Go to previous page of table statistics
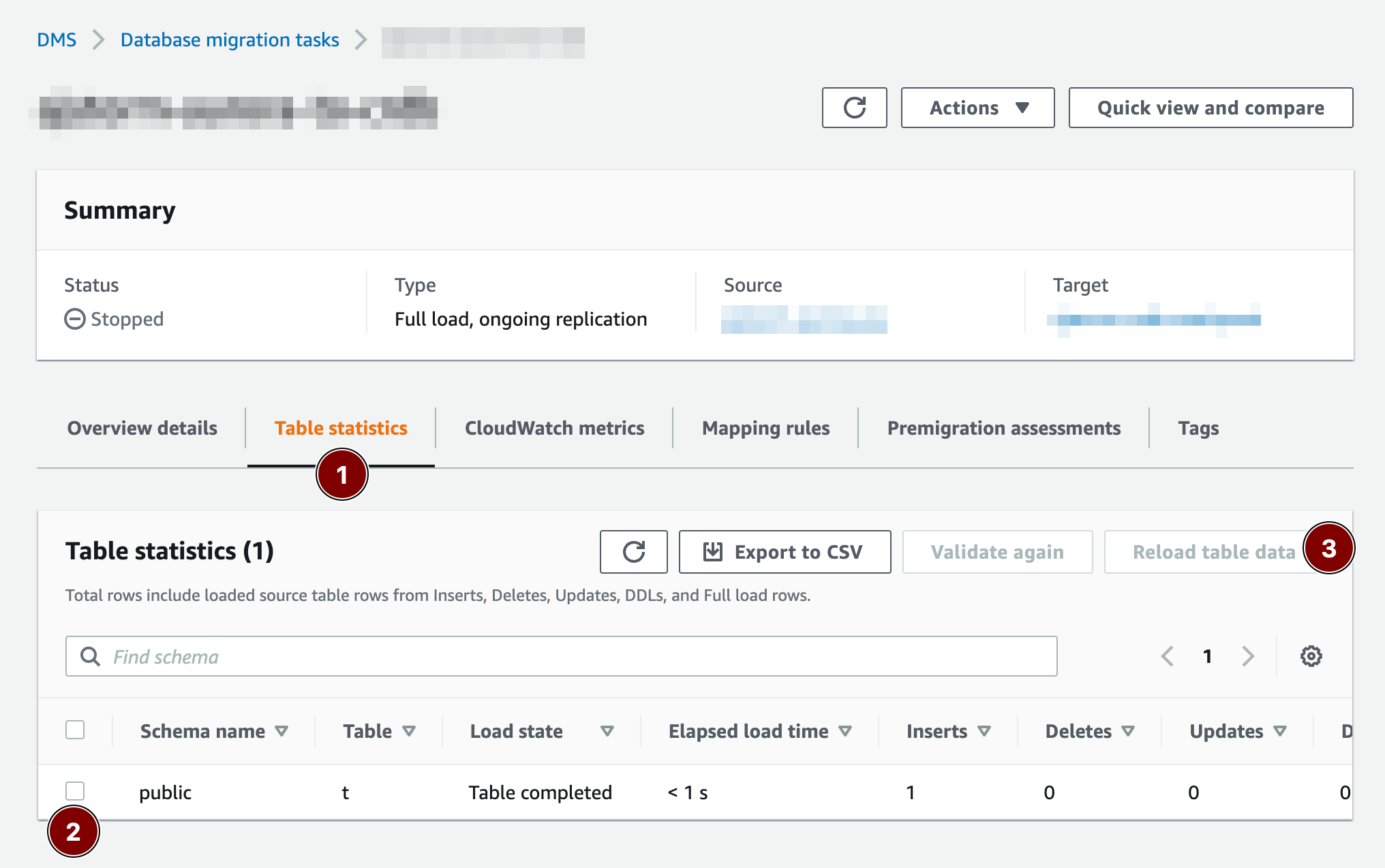The width and height of the screenshot is (1385, 868). tap(1168, 656)
